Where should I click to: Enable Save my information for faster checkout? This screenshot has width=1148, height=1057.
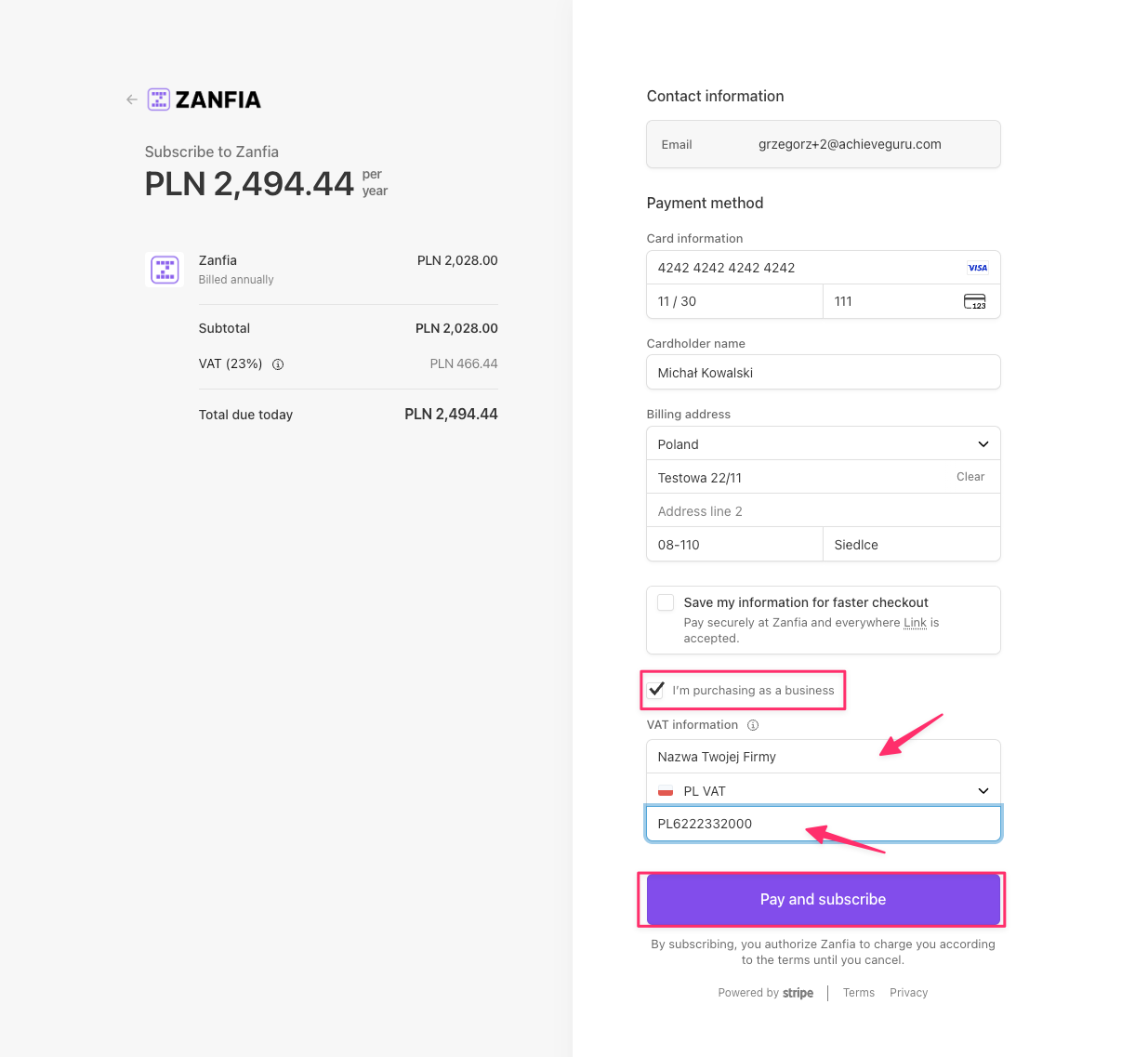pyautogui.click(x=666, y=602)
